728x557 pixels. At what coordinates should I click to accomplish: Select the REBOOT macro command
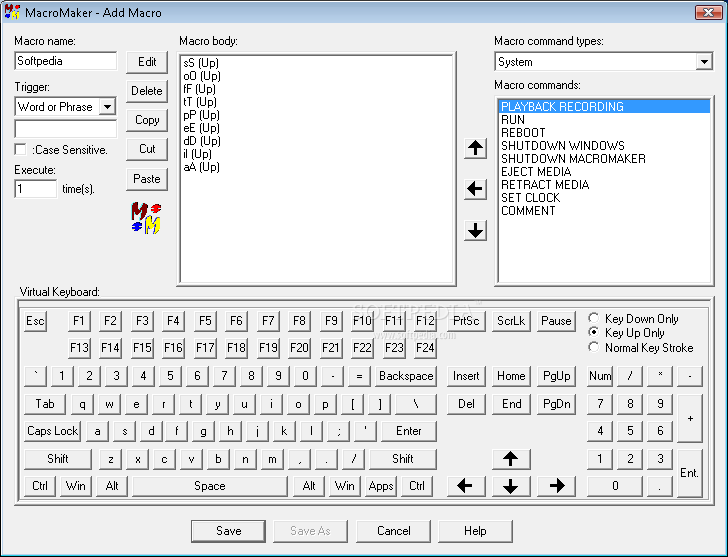coord(604,133)
